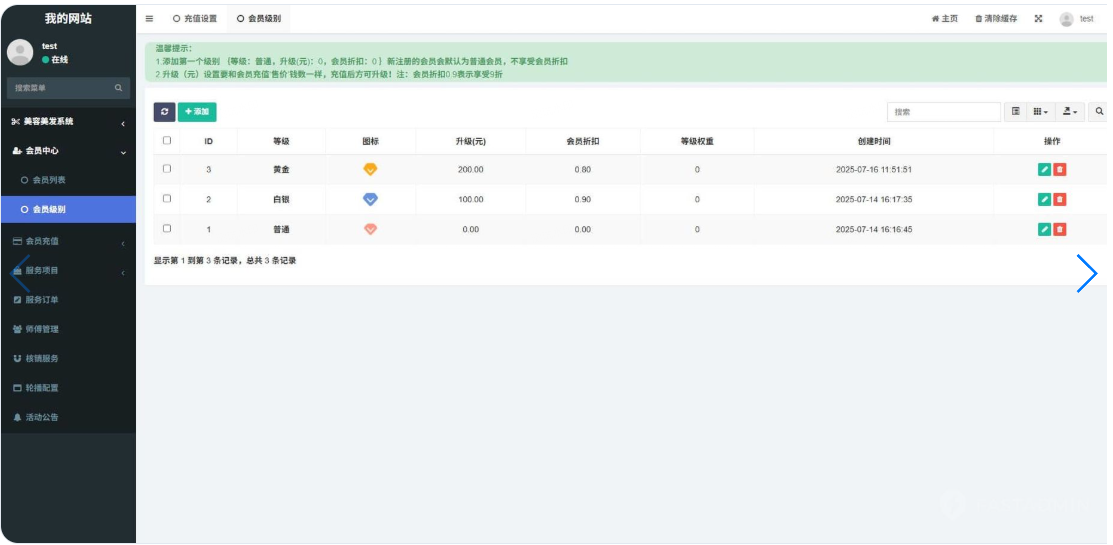Click 清除缓存 in the top bar

(996, 19)
